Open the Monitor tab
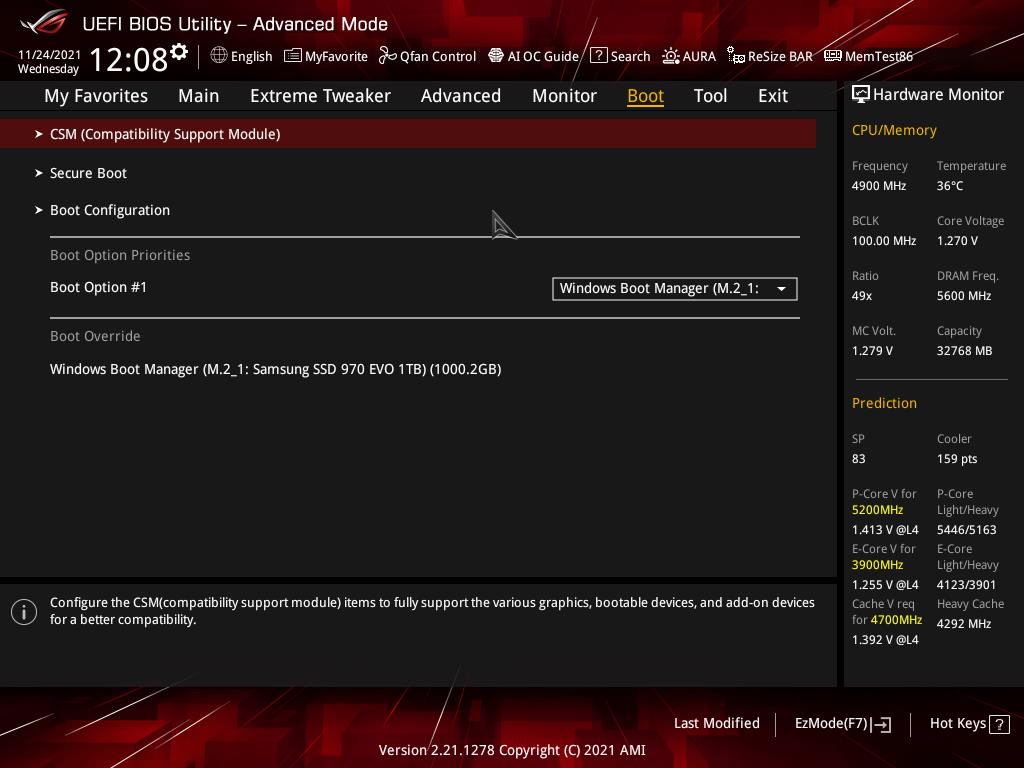 pos(564,96)
